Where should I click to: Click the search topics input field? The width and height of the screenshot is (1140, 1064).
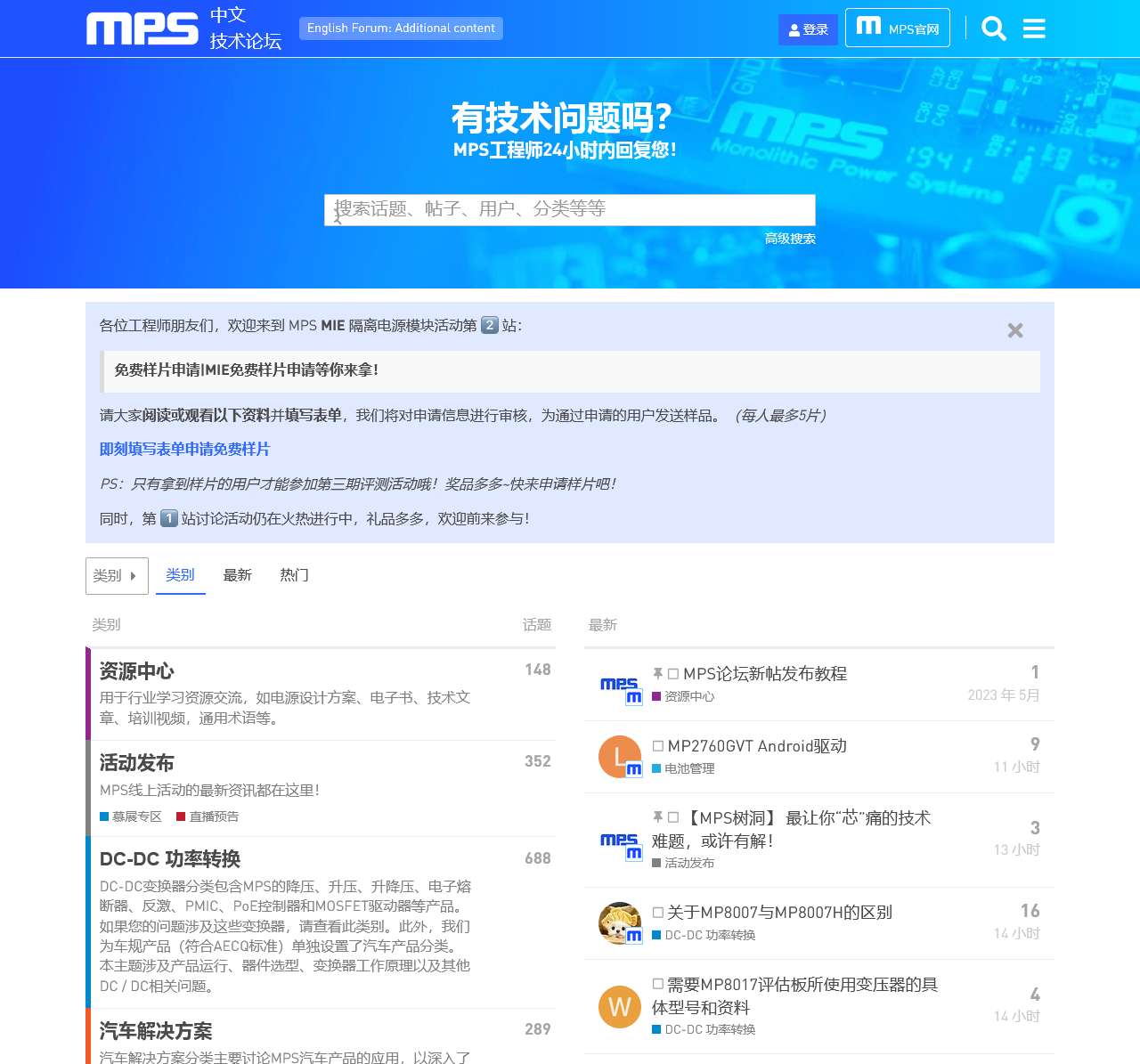569,209
